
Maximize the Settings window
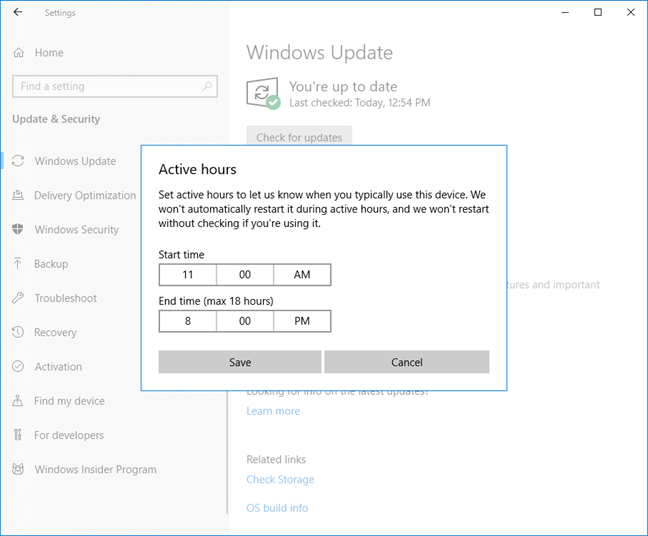(598, 12)
